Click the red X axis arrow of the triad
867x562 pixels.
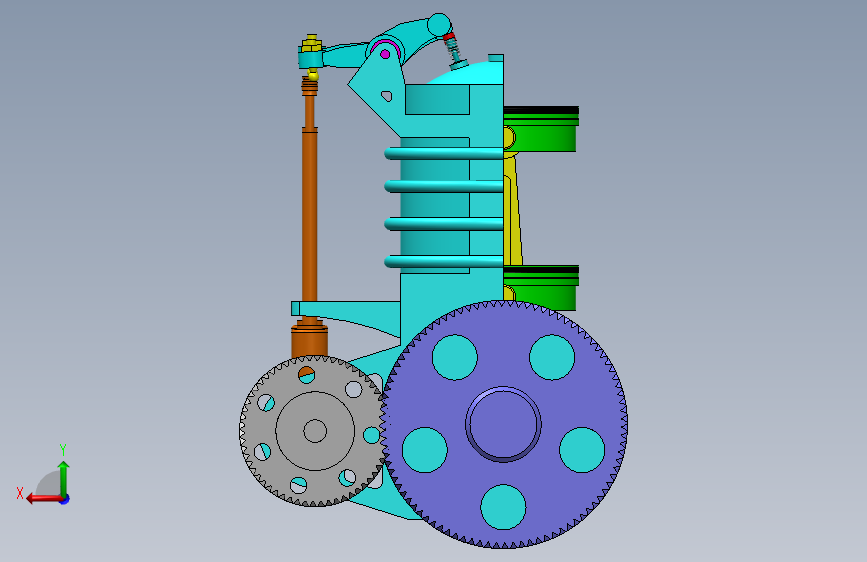tap(44, 499)
